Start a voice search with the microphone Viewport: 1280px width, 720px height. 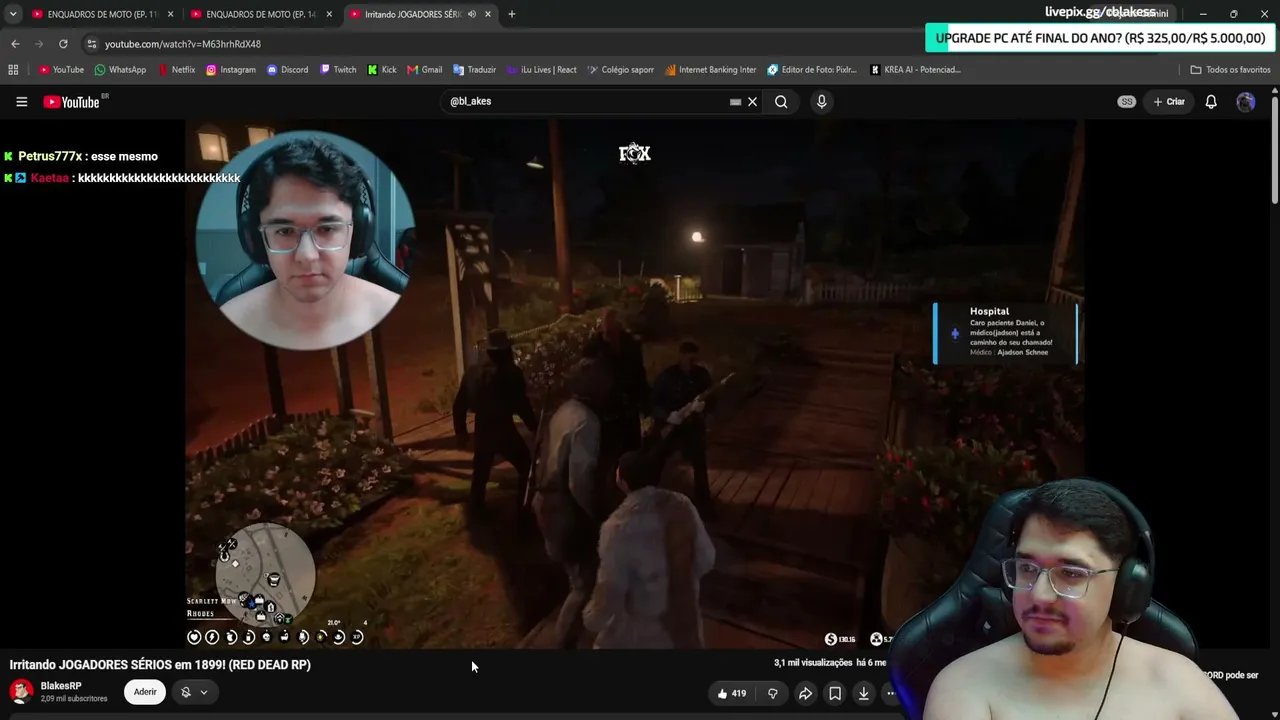tap(821, 101)
